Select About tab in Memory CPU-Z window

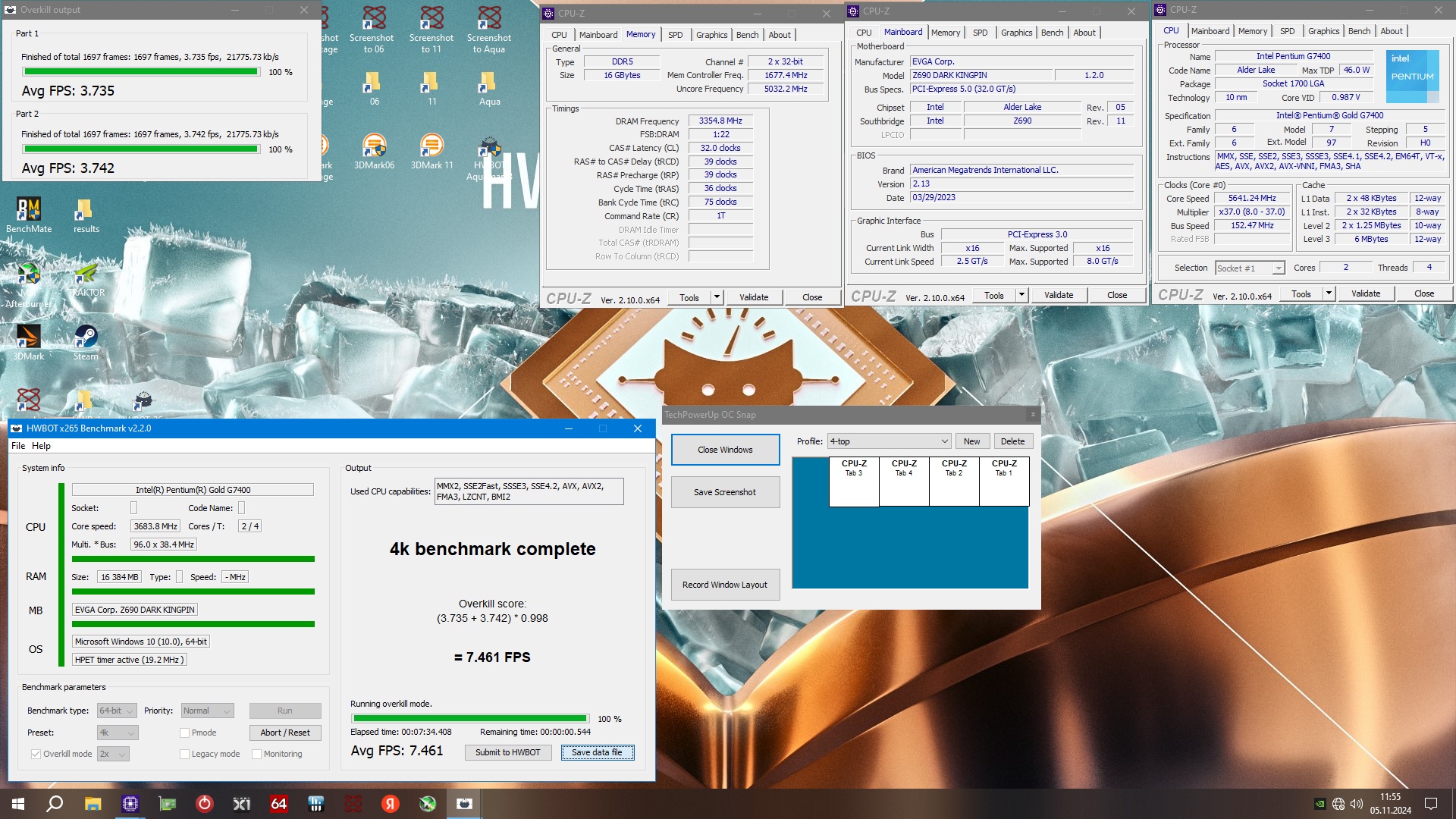point(780,35)
